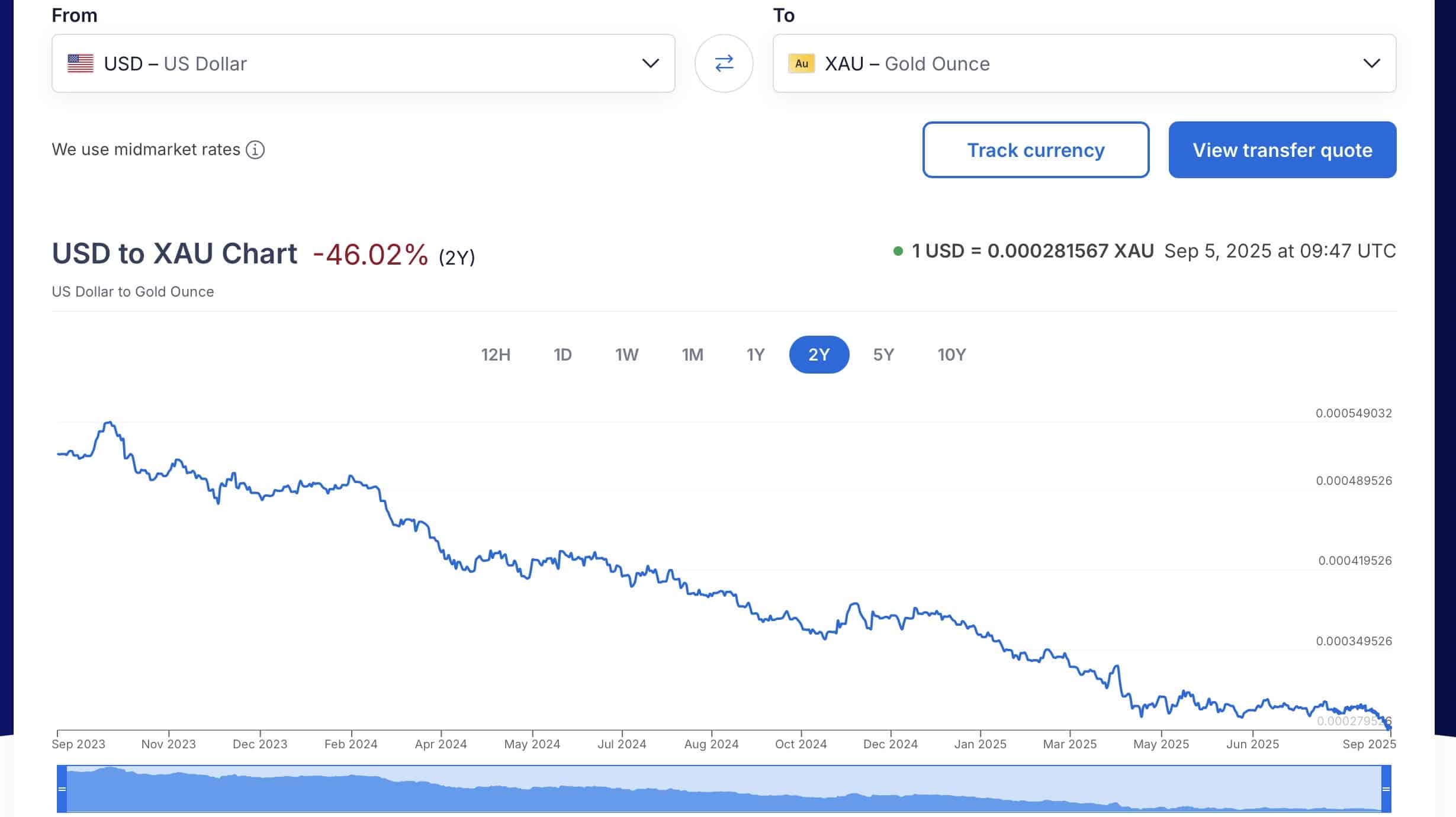Select the 1D time range
The width and height of the screenshot is (1456, 817).
(563, 355)
